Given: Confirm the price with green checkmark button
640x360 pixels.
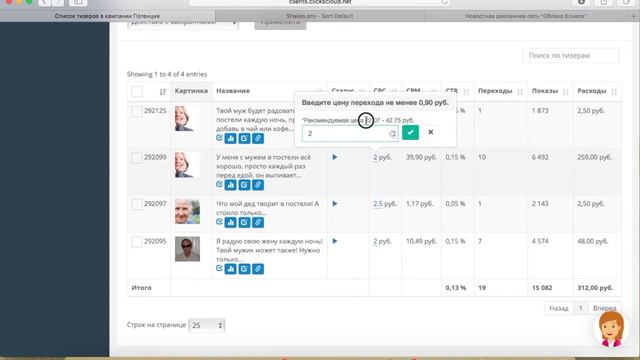Looking at the screenshot, I should (410, 133).
